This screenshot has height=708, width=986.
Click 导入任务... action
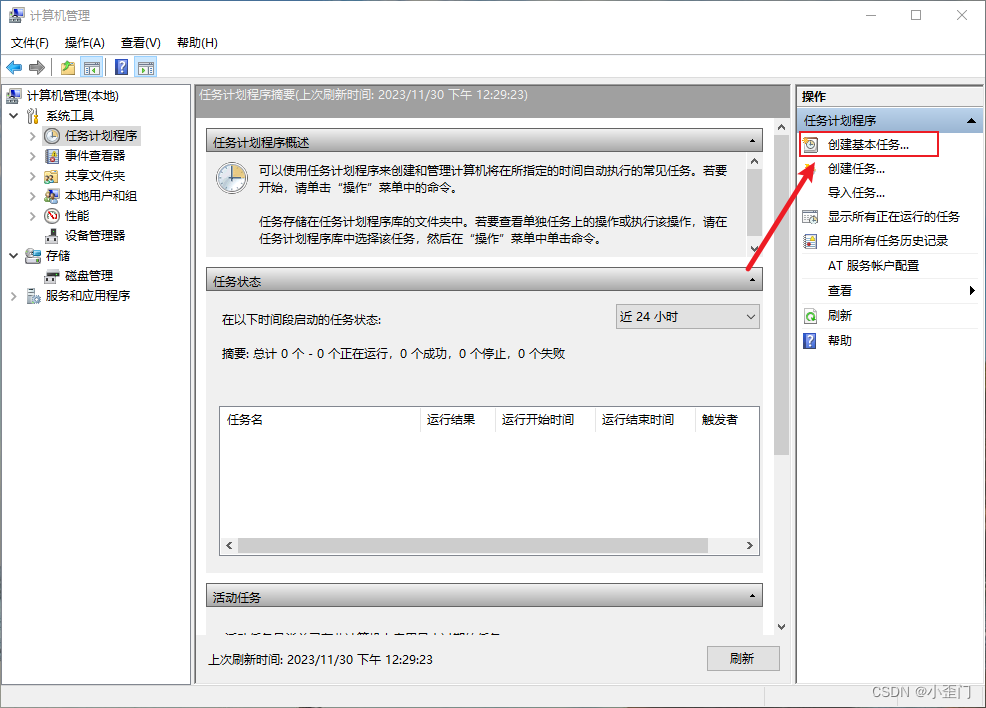[856, 193]
